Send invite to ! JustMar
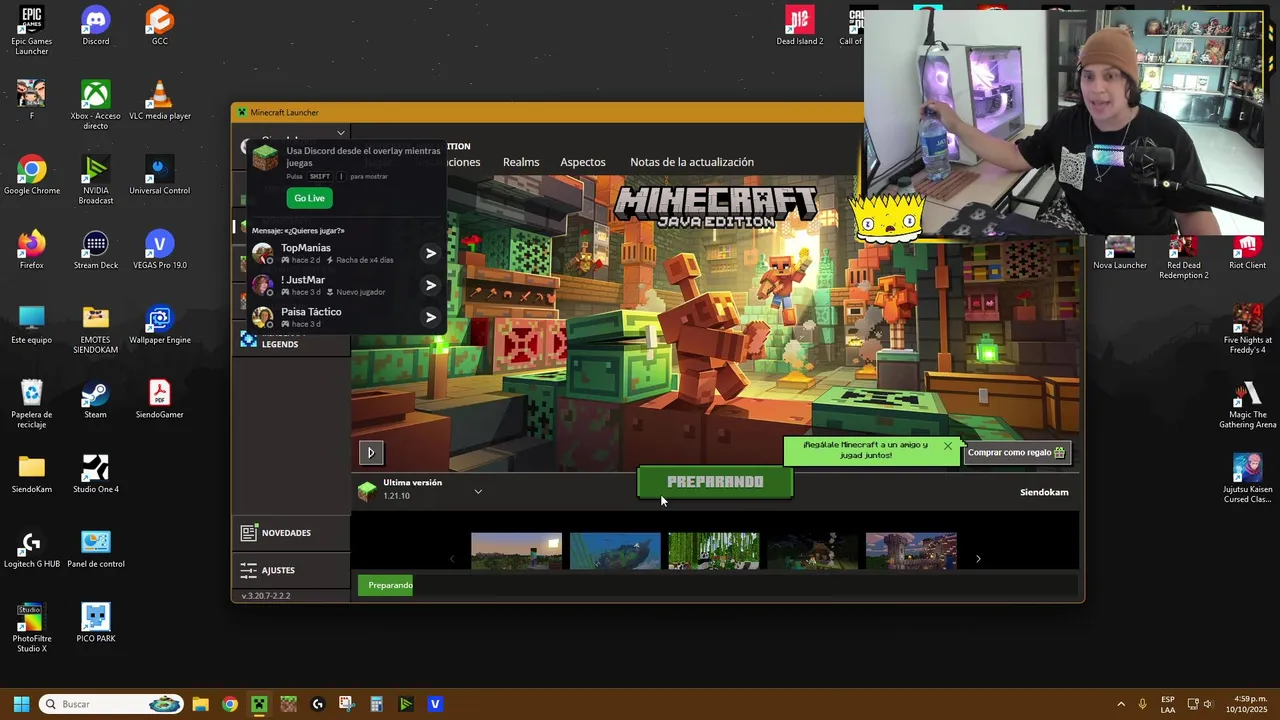Viewport: 1280px width, 720px height. (x=431, y=285)
